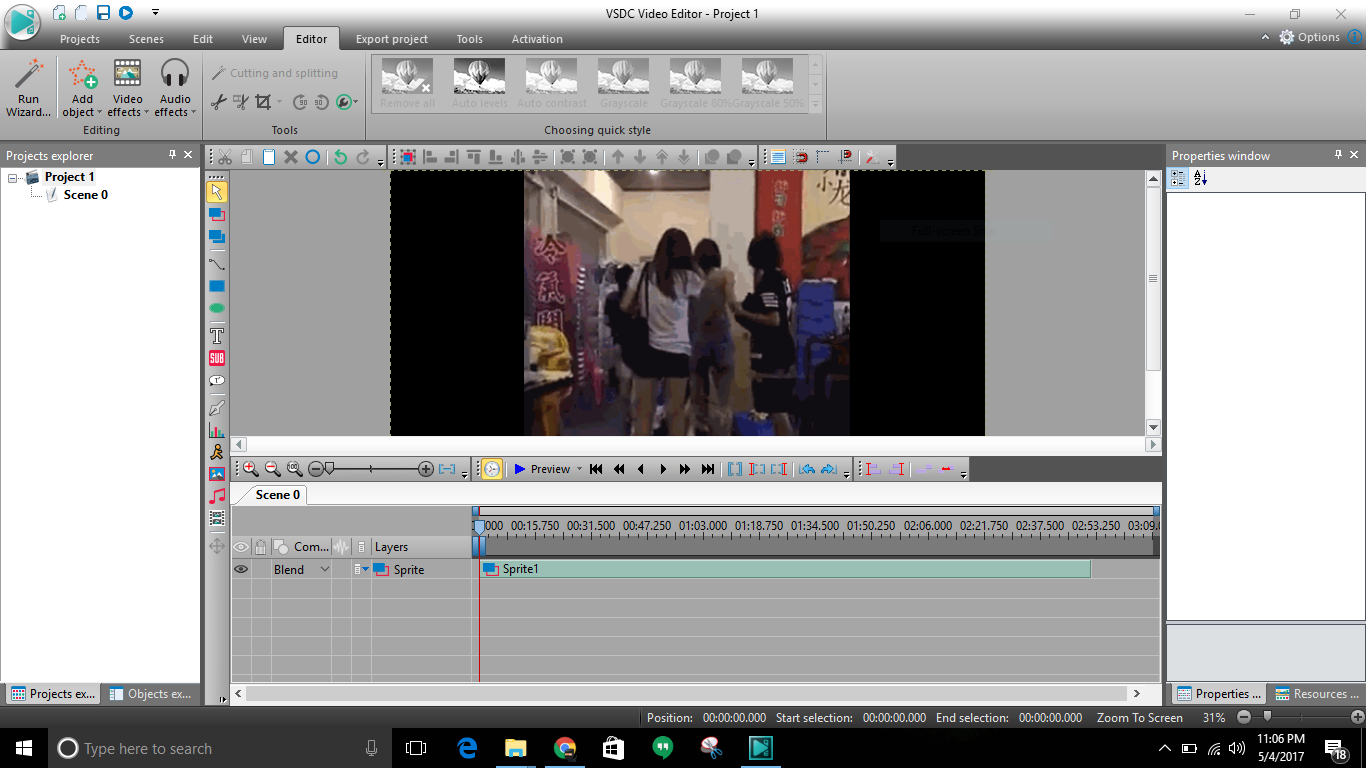Select the Subtitles tool
The height and width of the screenshot is (768, 1366).
click(217, 358)
